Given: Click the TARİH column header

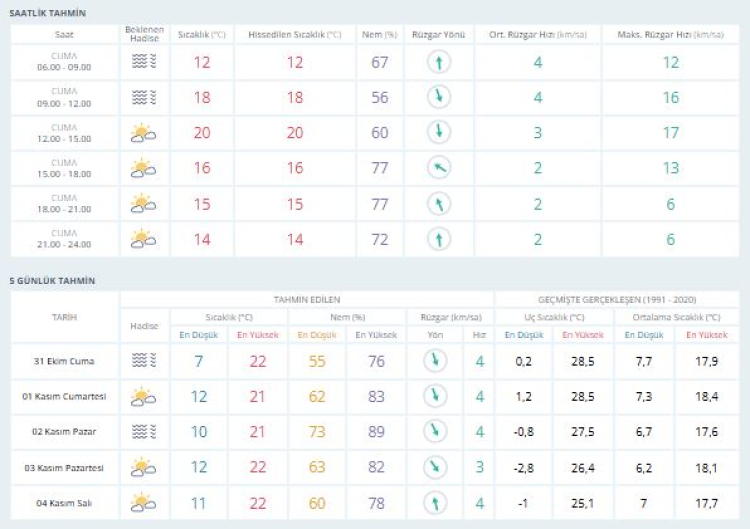Looking at the screenshot, I should tap(63, 317).
